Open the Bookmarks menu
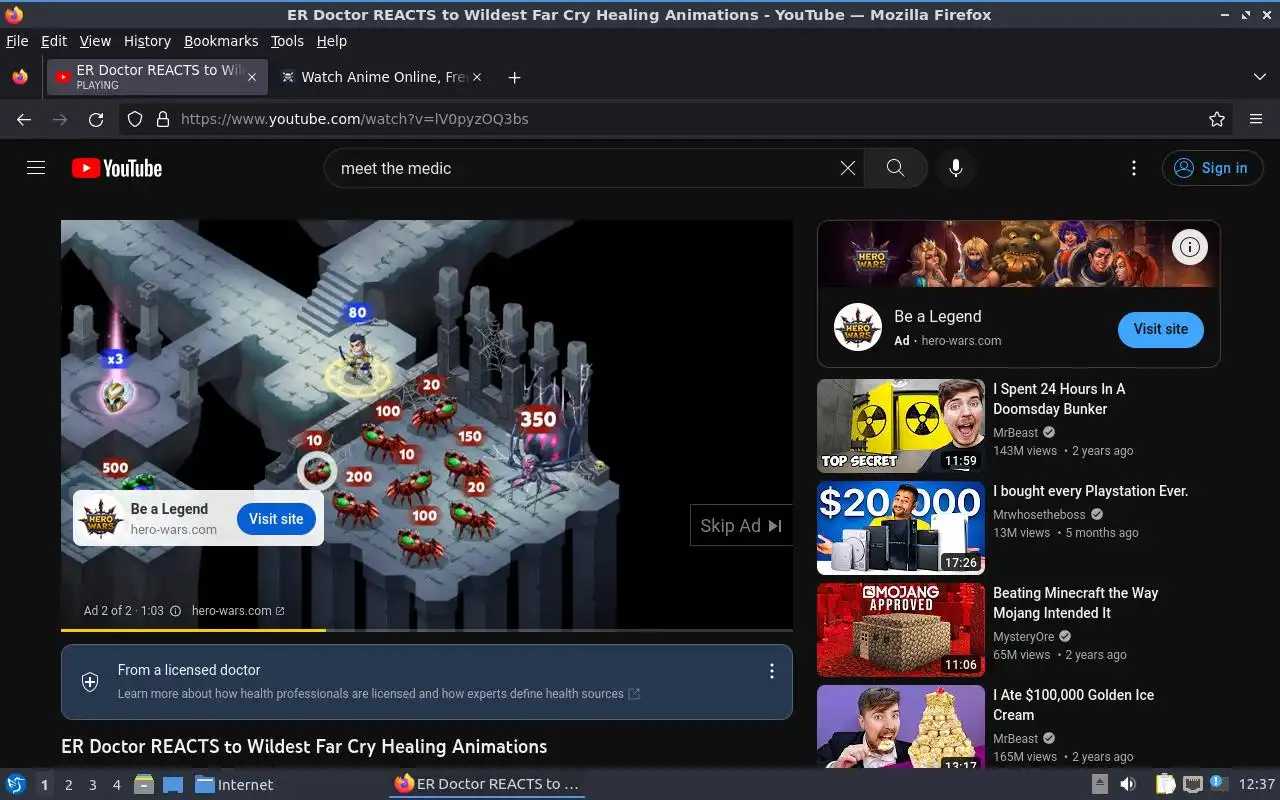The width and height of the screenshot is (1280, 800). [221, 41]
